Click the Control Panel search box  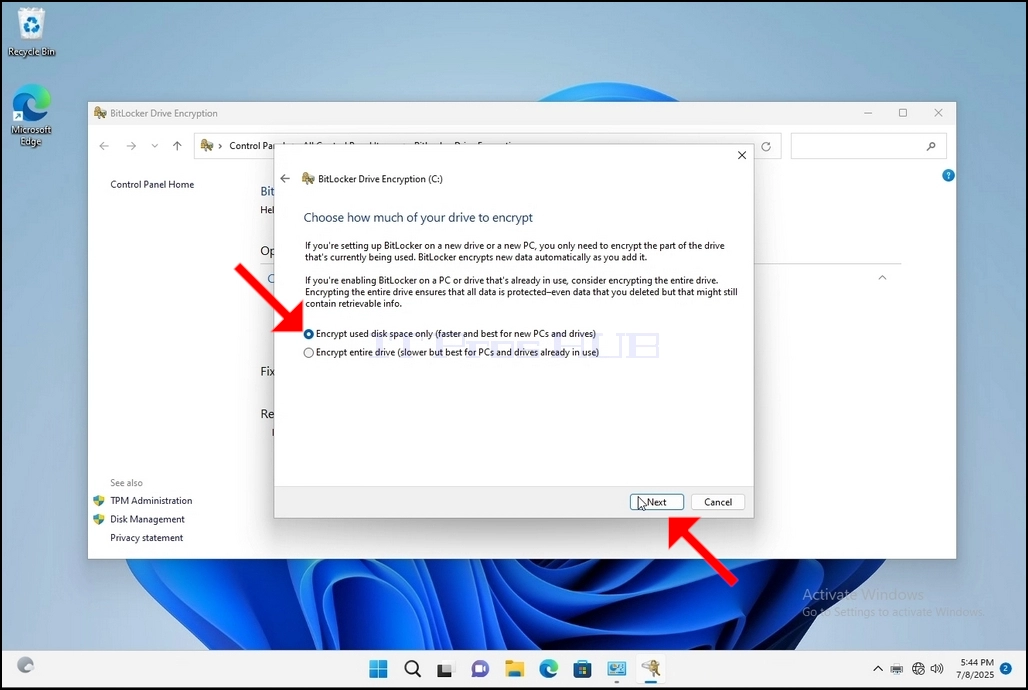tap(868, 146)
